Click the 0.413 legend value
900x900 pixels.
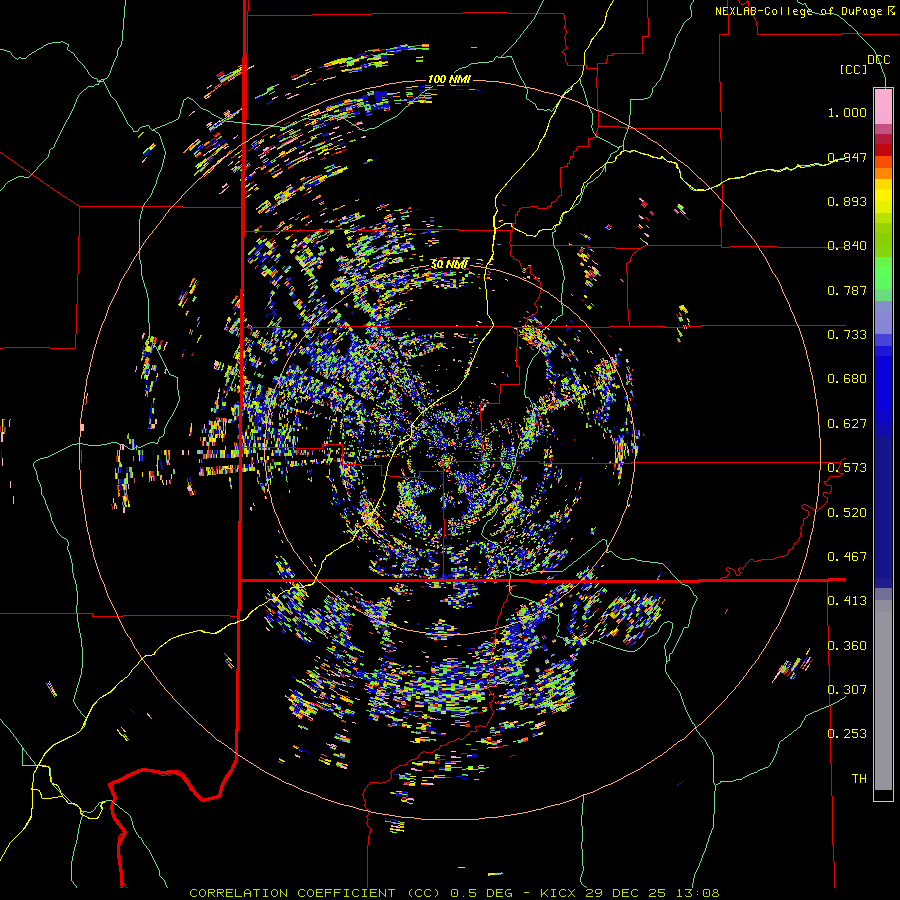[847, 601]
